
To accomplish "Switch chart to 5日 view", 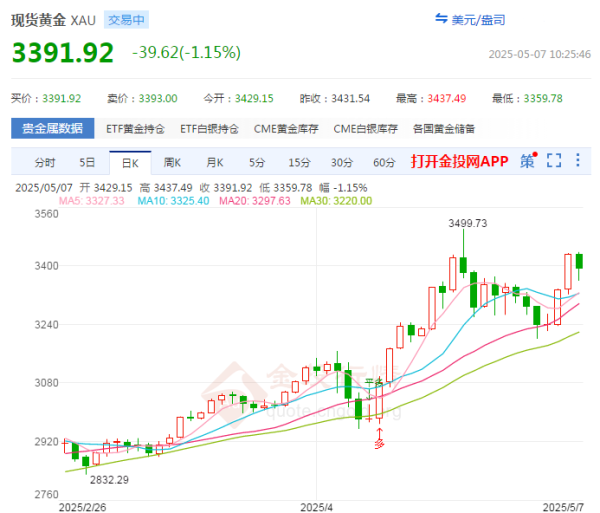I will [x=87, y=163].
